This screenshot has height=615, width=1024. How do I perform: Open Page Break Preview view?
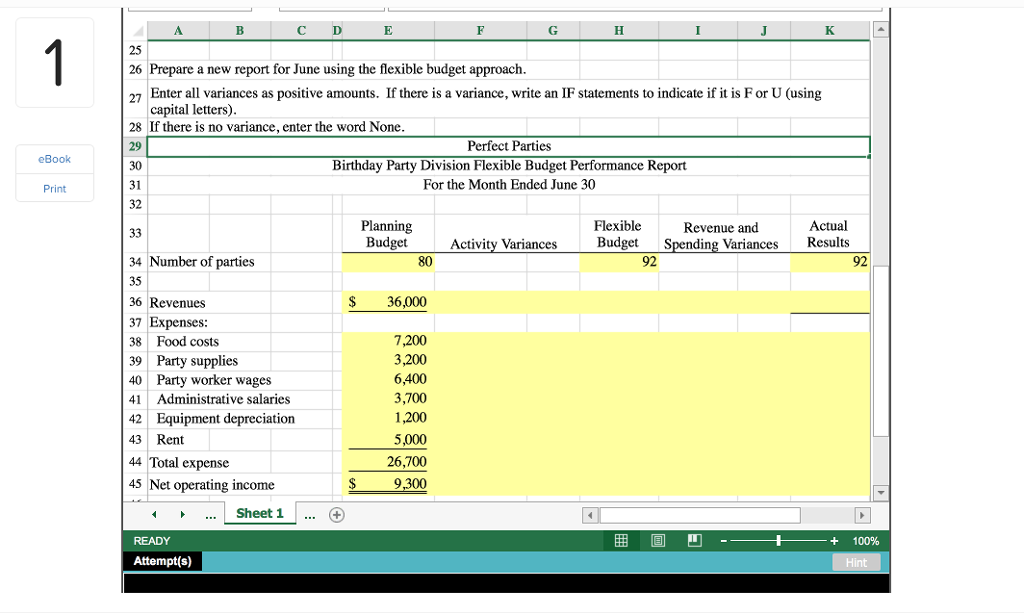coord(694,540)
